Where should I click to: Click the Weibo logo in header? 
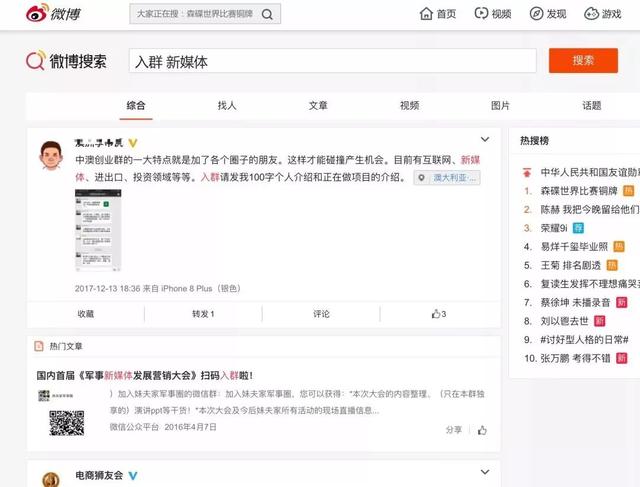(x=53, y=13)
